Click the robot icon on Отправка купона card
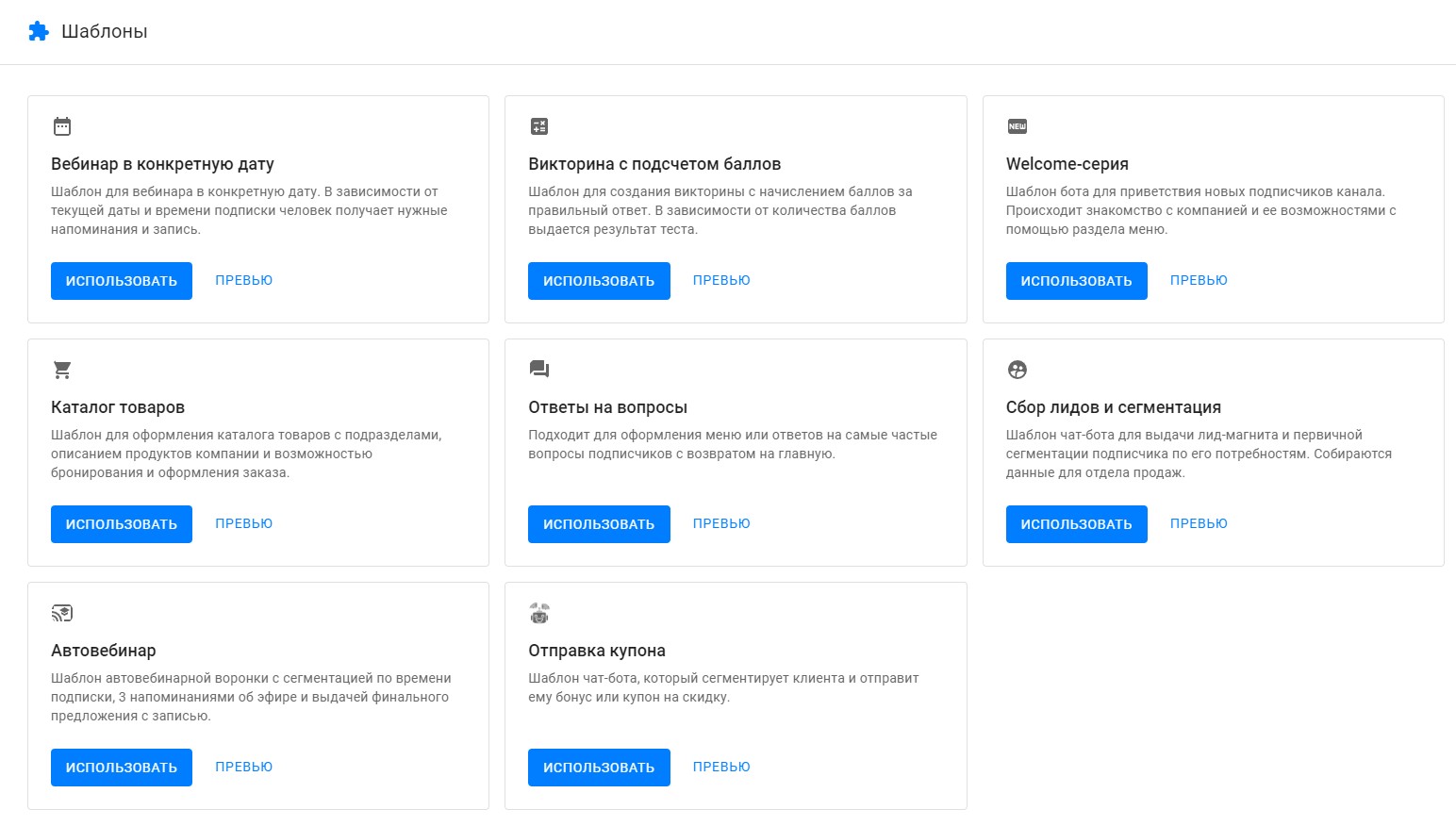Image resolution: width=1456 pixels, height=826 pixels. click(x=539, y=613)
